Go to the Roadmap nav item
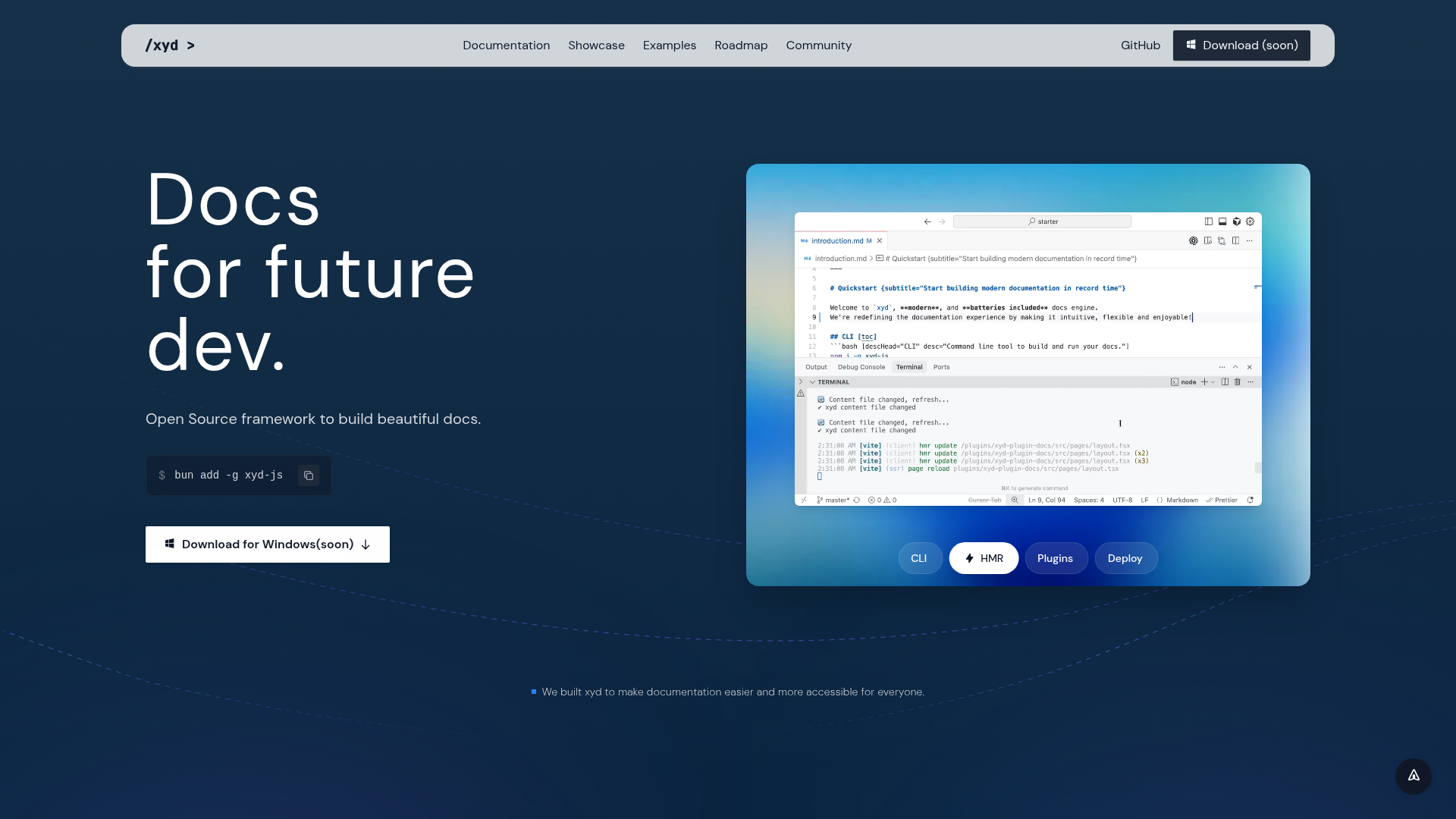Image resolution: width=1456 pixels, height=819 pixels. pos(740,45)
